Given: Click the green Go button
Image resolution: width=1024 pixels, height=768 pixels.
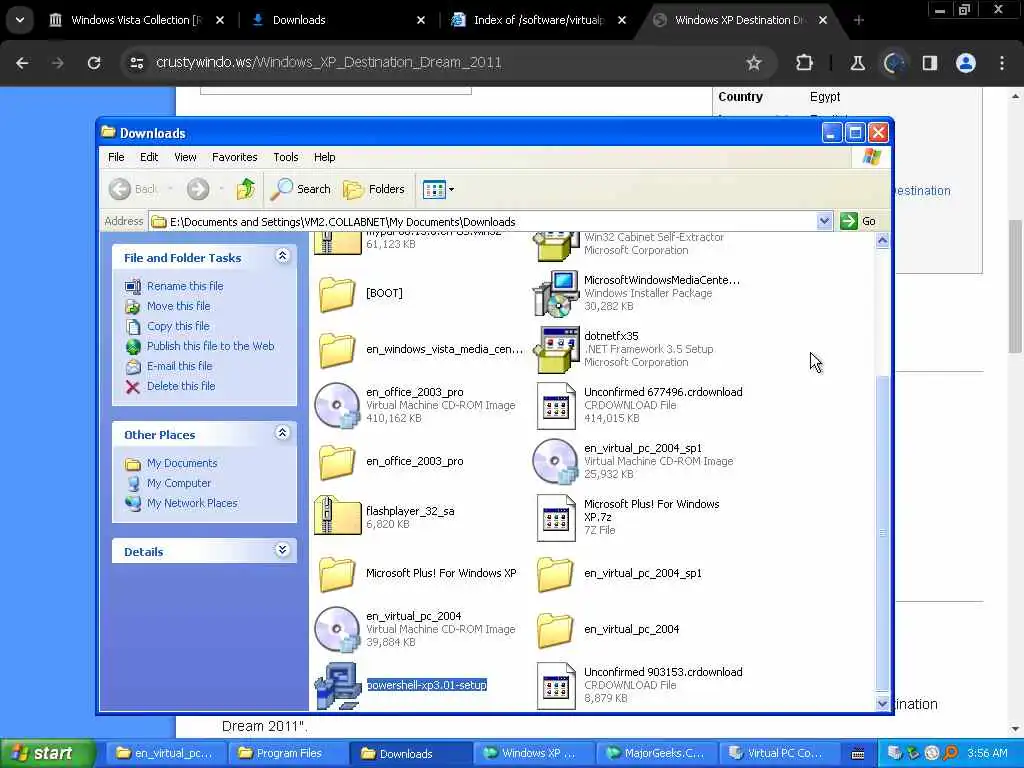Looking at the screenshot, I should pos(858,221).
